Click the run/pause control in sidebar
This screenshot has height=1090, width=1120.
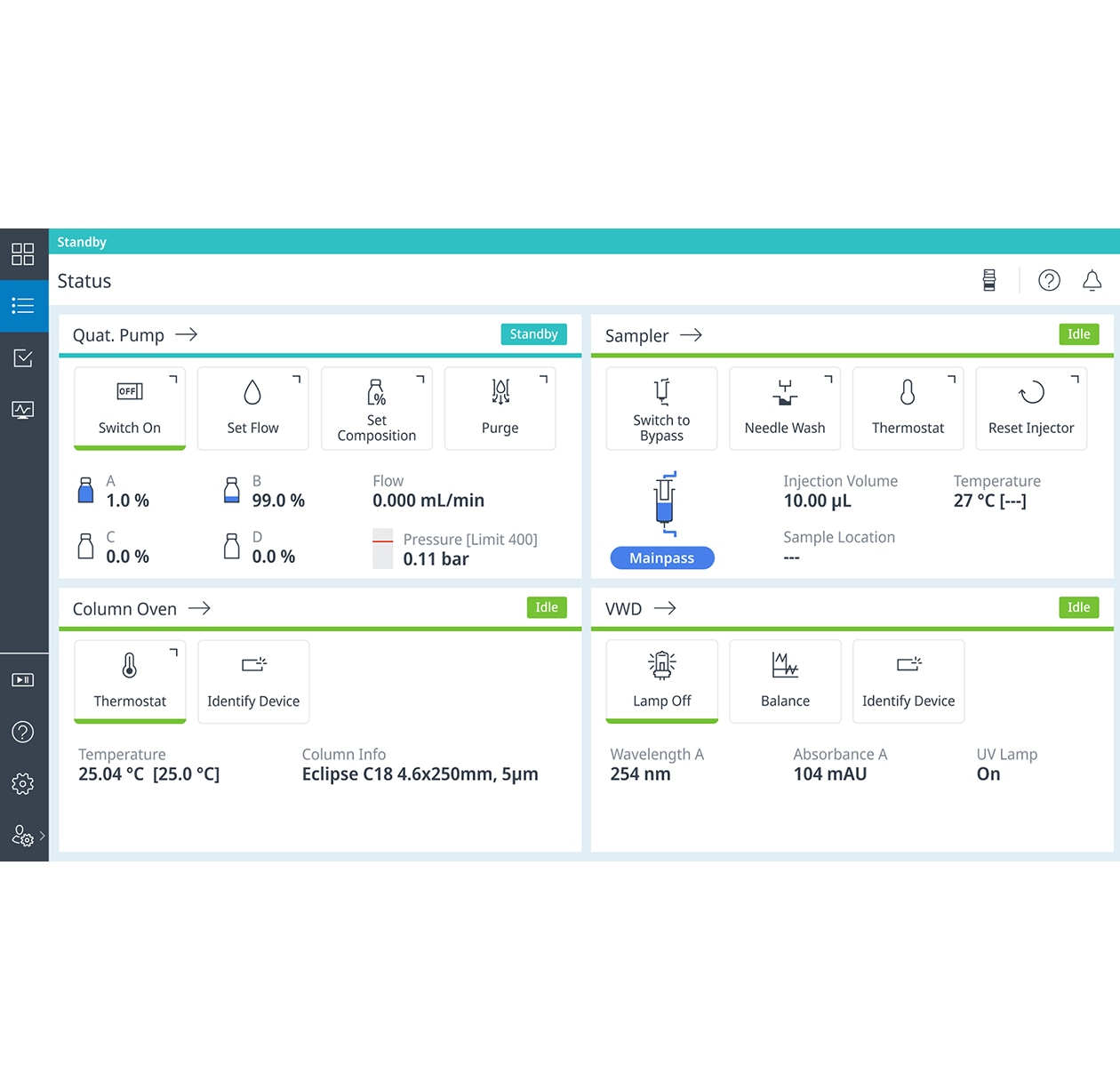pyautogui.click(x=23, y=680)
